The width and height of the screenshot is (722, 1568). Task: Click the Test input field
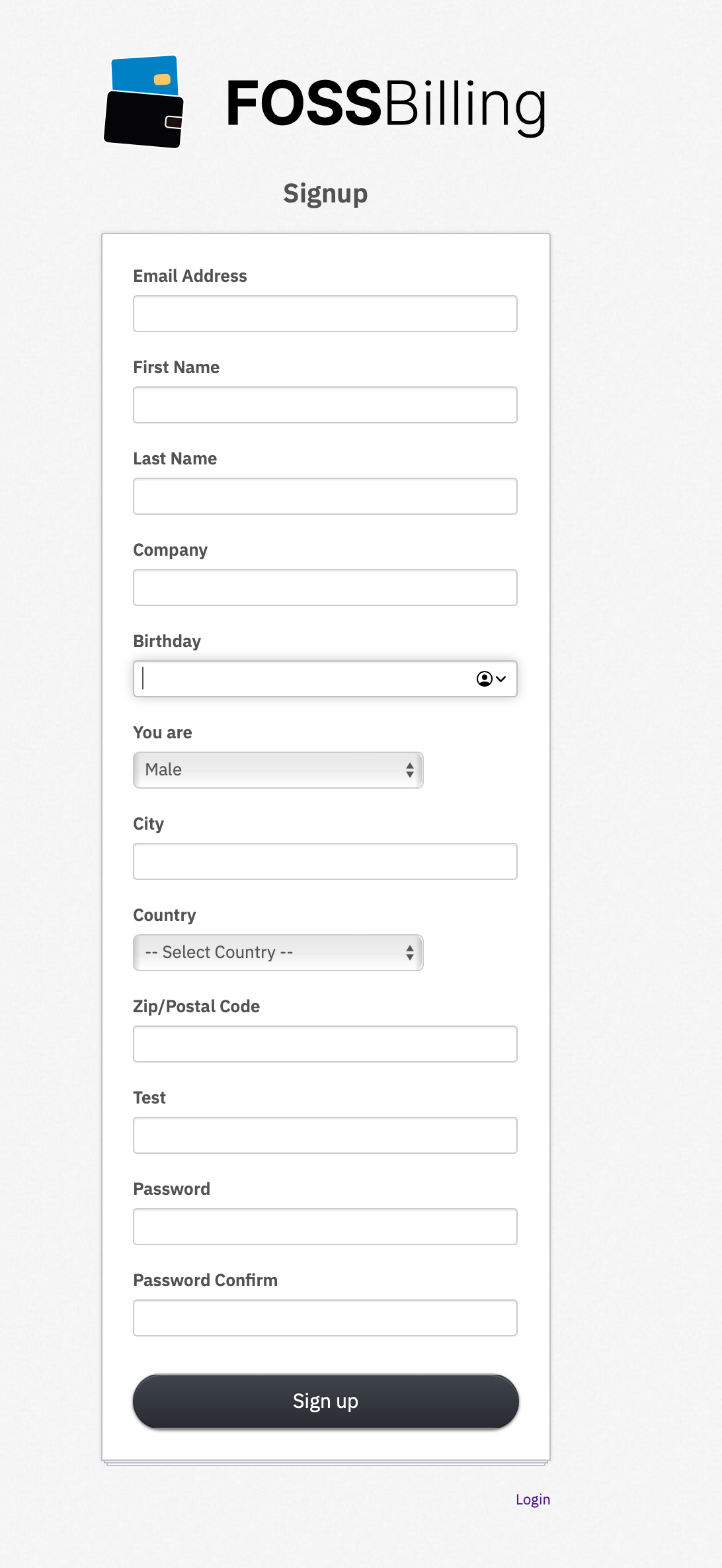point(325,1135)
